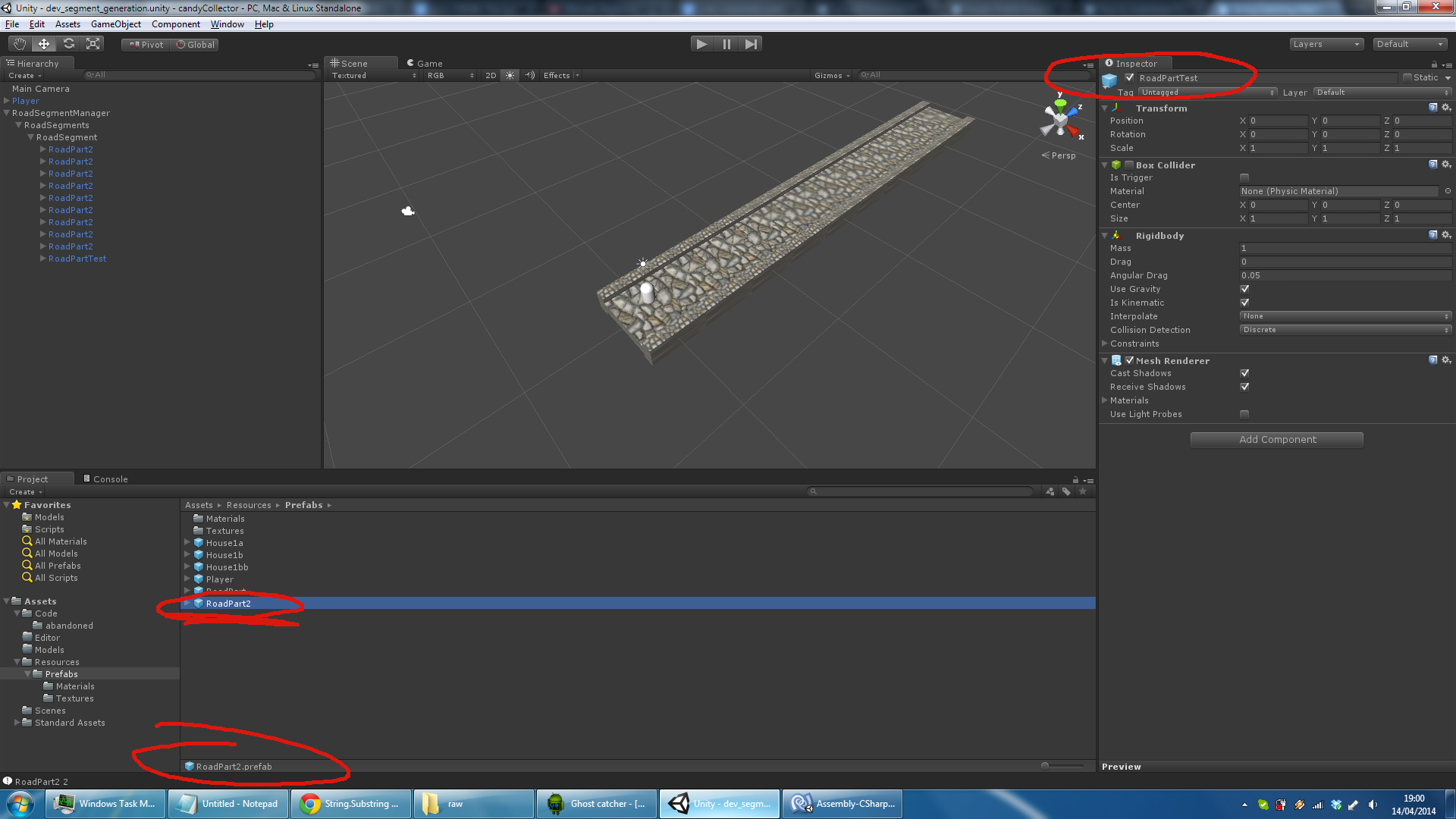
Task: Pause the game playback
Action: [726, 44]
